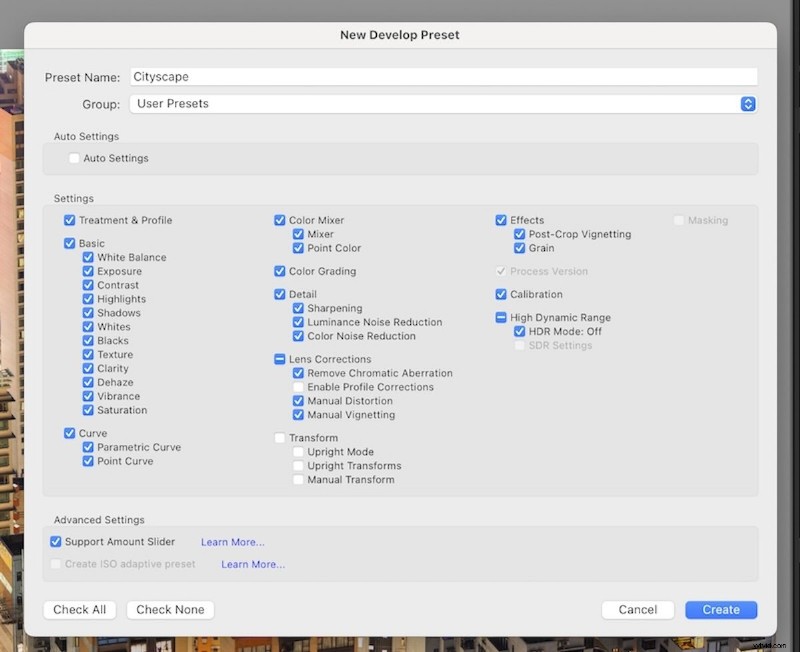Uncheck Point Curve under Curve
Image resolution: width=800 pixels, height=652 pixels.
click(x=87, y=461)
